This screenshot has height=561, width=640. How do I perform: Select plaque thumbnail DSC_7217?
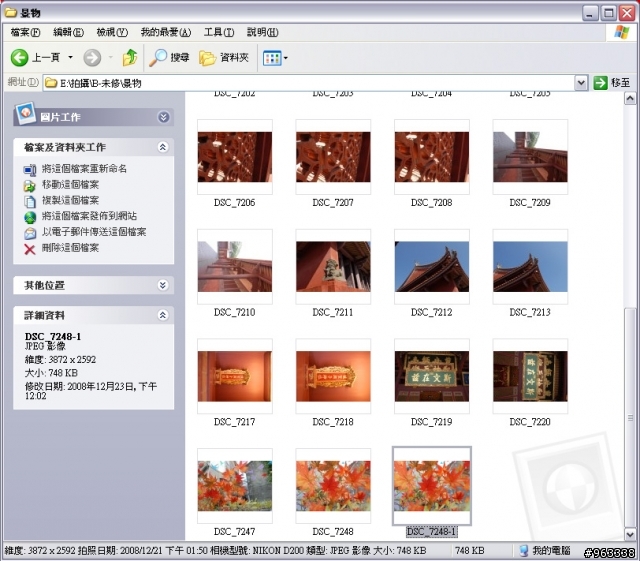point(235,376)
